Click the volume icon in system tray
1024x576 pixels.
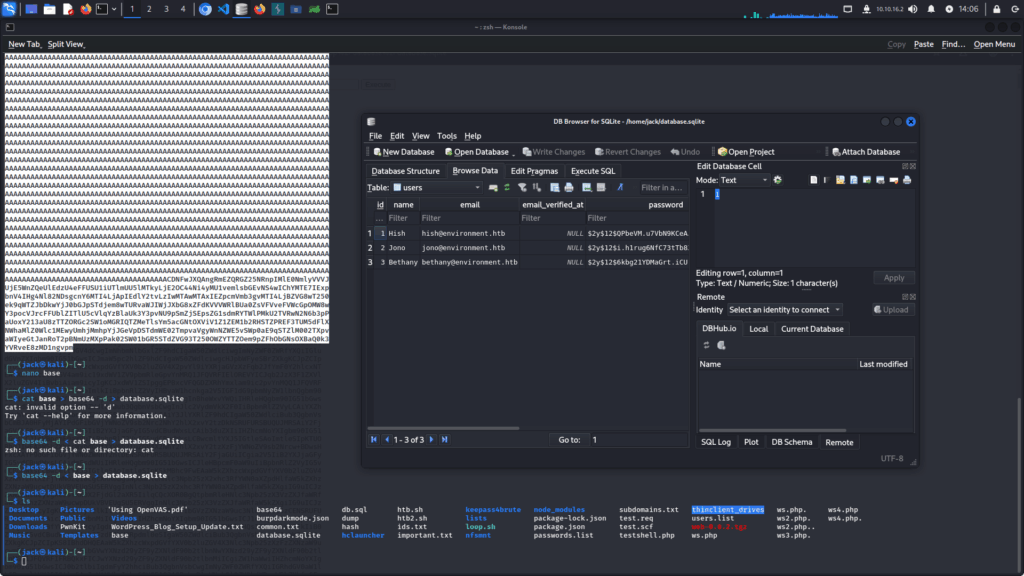pyautogui.click(x=913, y=9)
